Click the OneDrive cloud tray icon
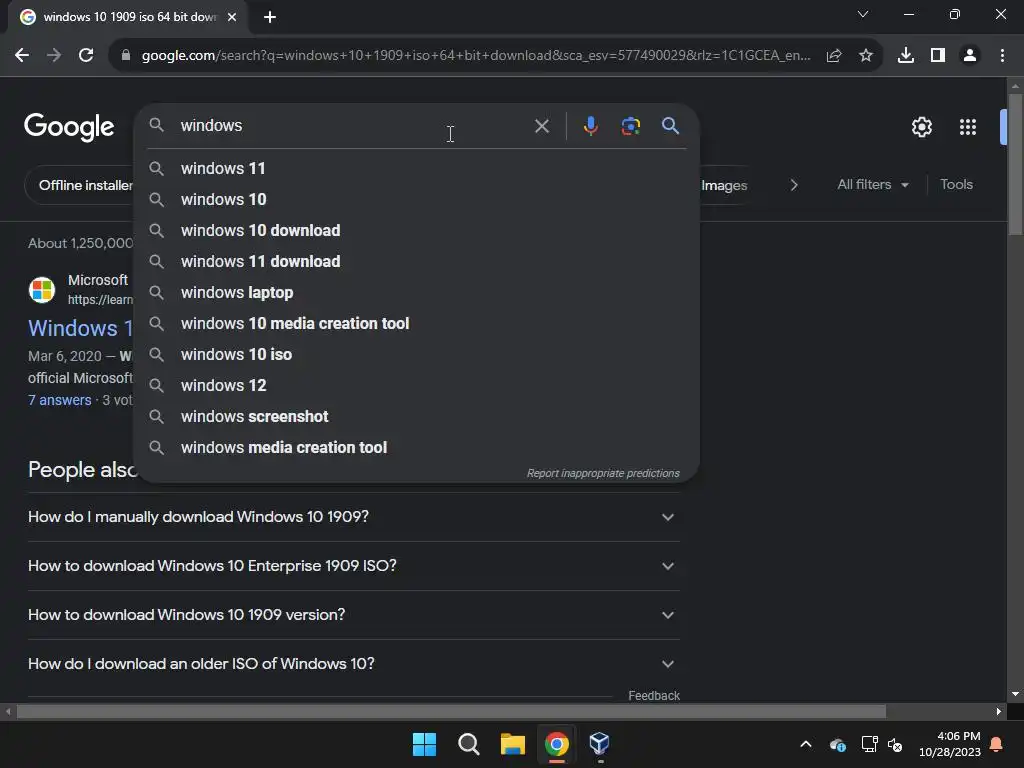 coord(838,744)
